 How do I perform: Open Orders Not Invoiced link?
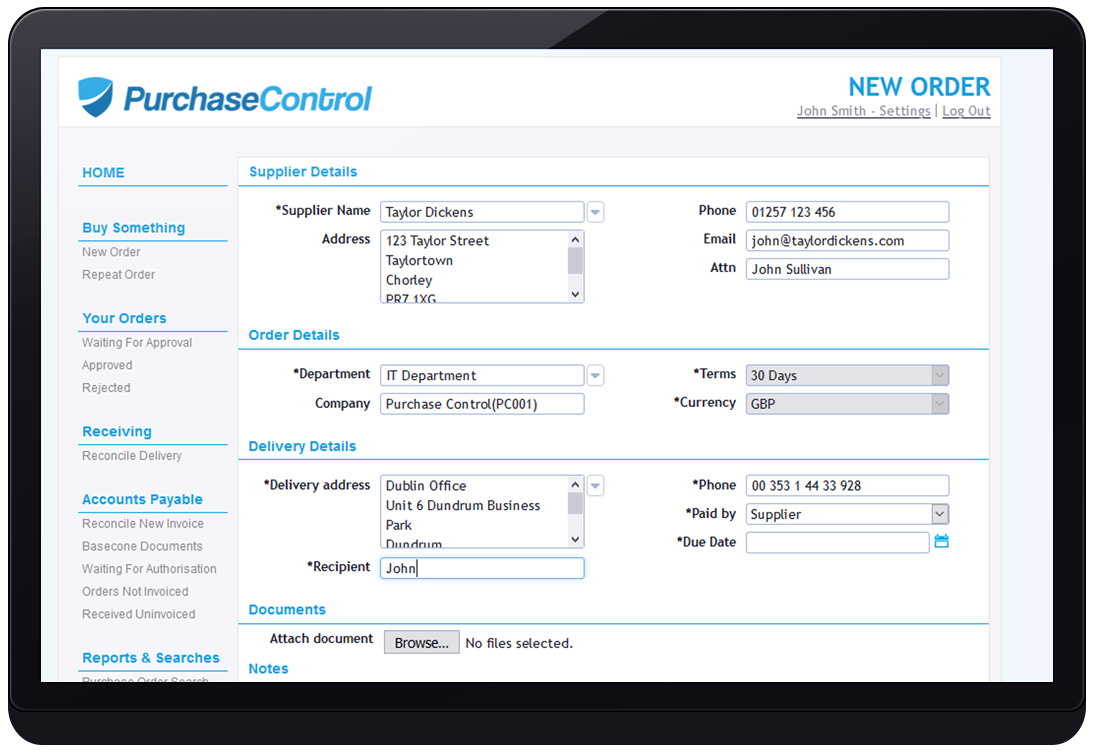135,592
